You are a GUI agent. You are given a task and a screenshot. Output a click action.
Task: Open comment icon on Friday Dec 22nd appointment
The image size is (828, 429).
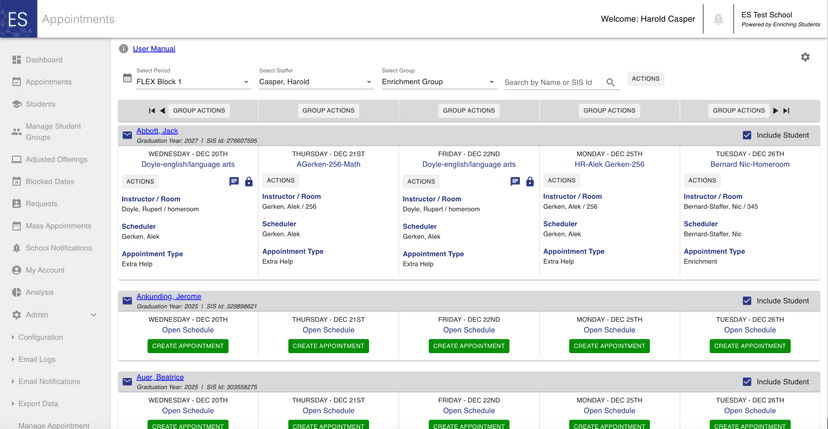tap(515, 182)
